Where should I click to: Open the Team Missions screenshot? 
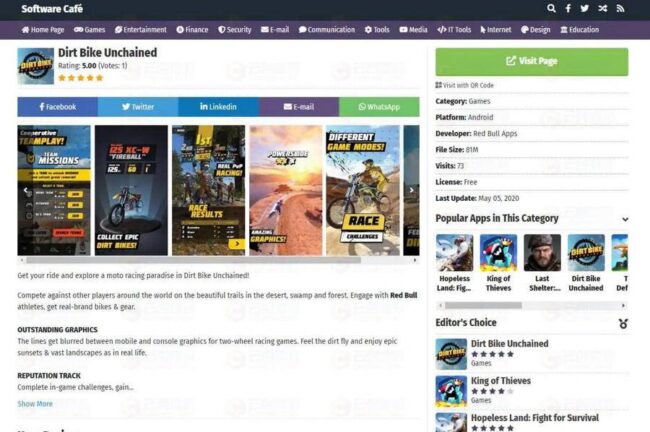point(54,190)
